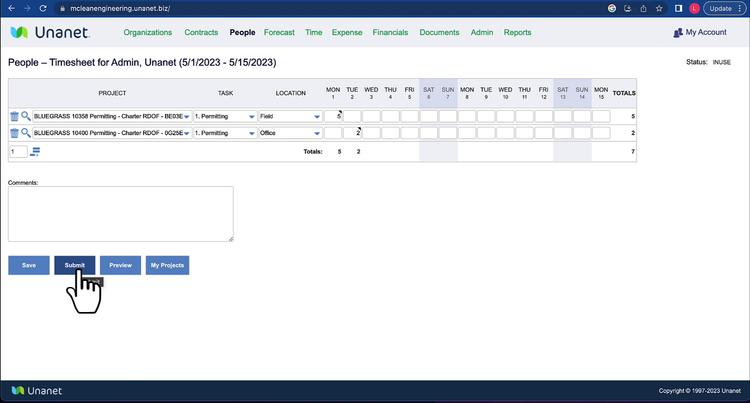Open the Expense menu
Screen dimensions: 750x403
tap(347, 33)
